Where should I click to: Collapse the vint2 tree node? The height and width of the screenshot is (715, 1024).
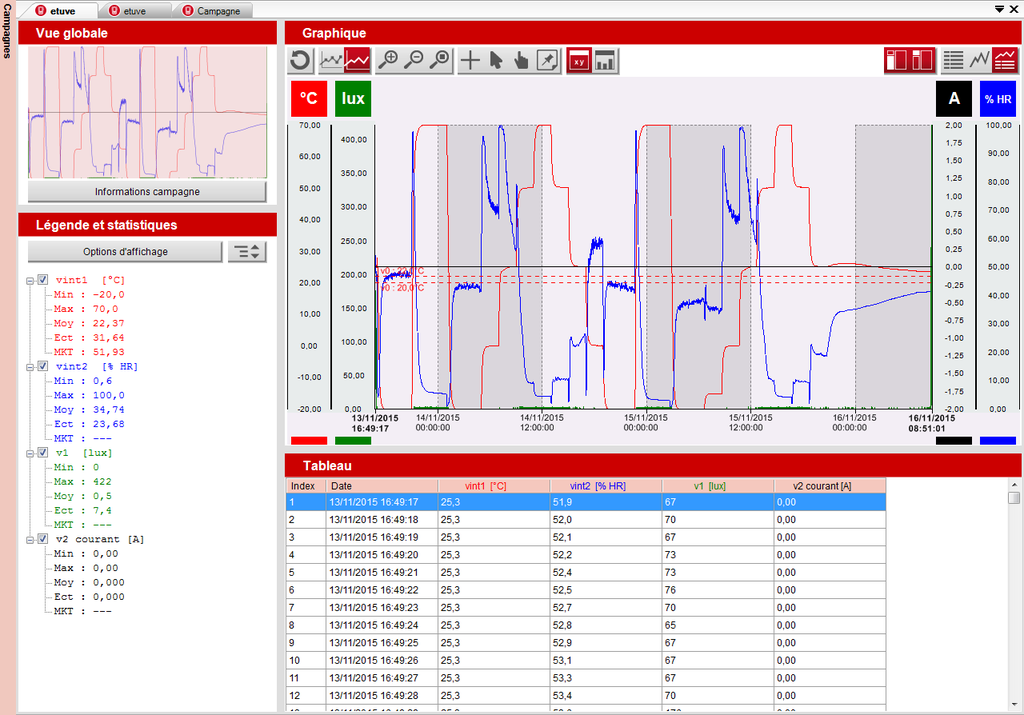pyautogui.click(x=30, y=367)
